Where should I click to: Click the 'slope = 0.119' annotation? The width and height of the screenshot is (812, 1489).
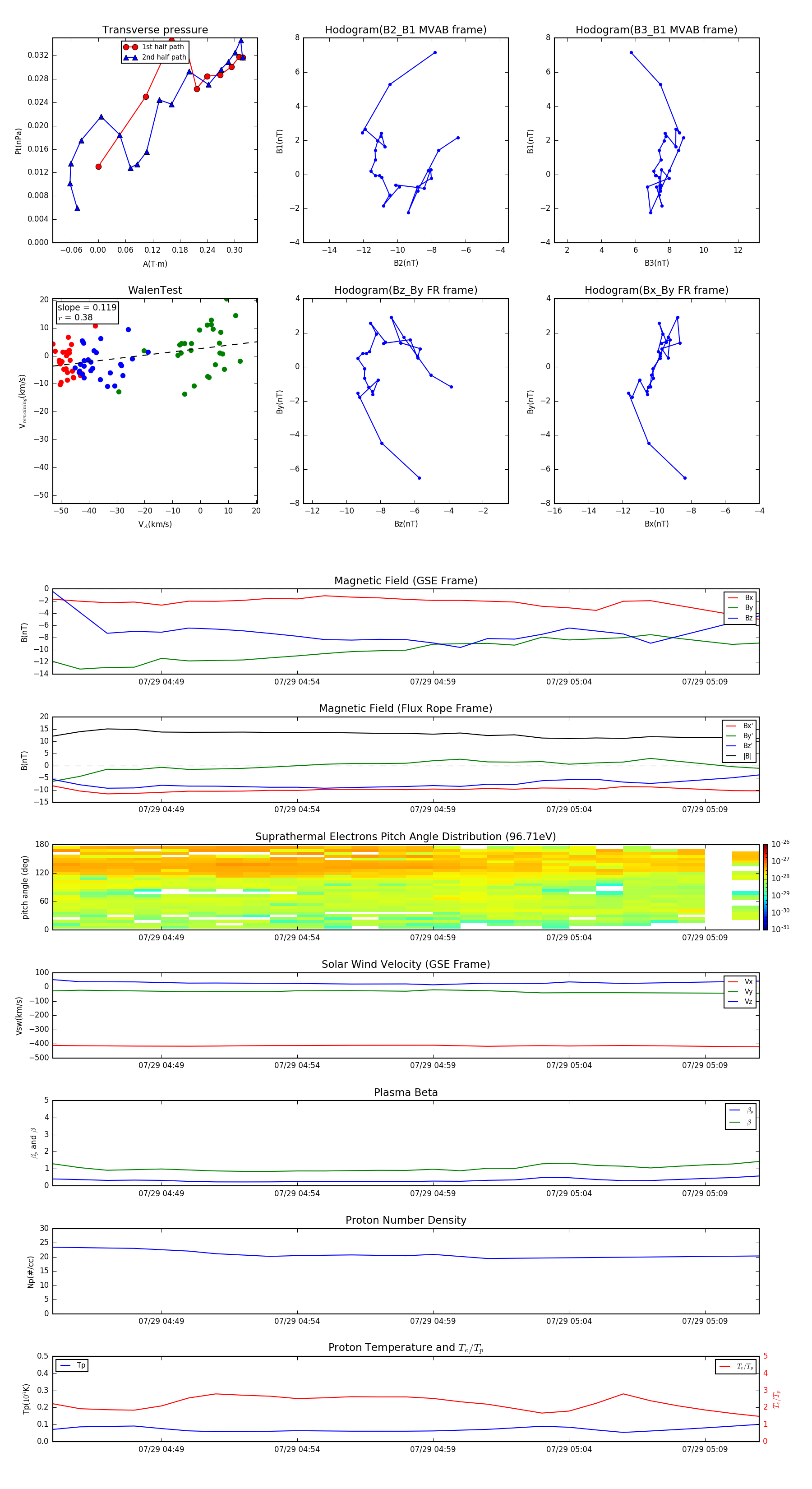tap(87, 308)
